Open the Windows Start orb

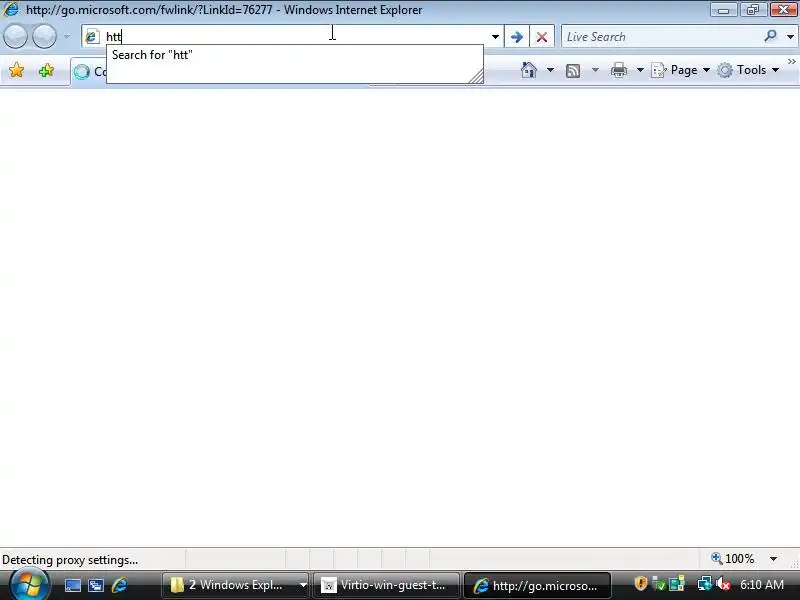(x=29, y=584)
